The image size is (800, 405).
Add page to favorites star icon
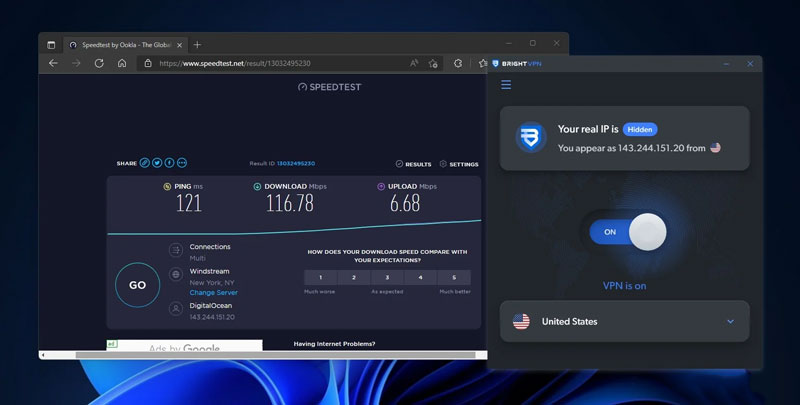coord(433,63)
